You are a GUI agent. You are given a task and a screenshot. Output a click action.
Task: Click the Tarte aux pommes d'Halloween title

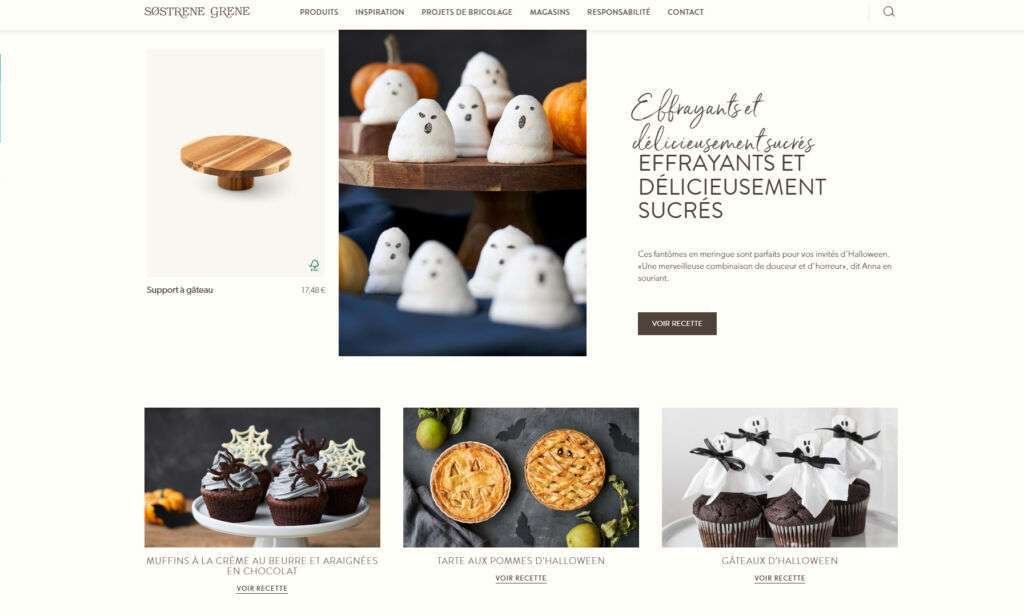coord(520,560)
